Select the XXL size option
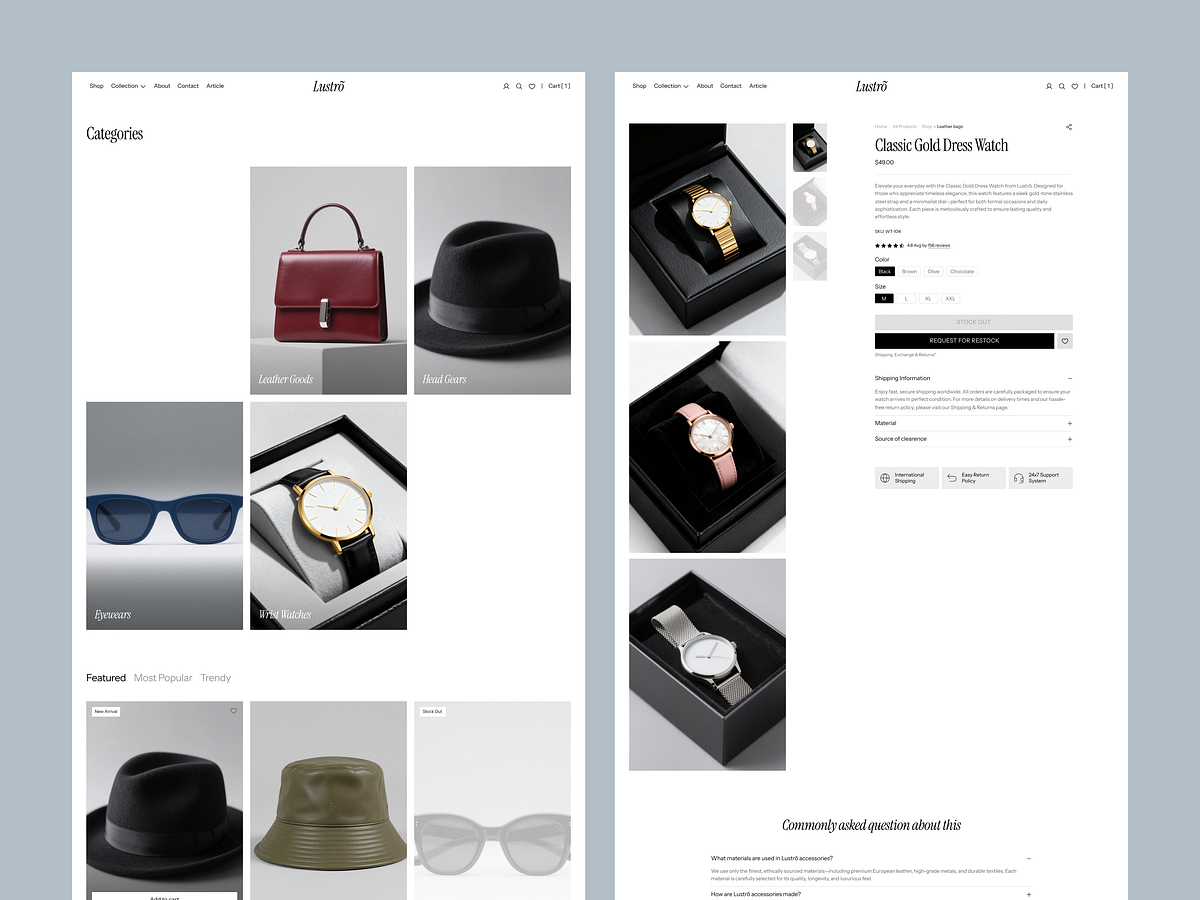The height and width of the screenshot is (900, 1200). [950, 298]
